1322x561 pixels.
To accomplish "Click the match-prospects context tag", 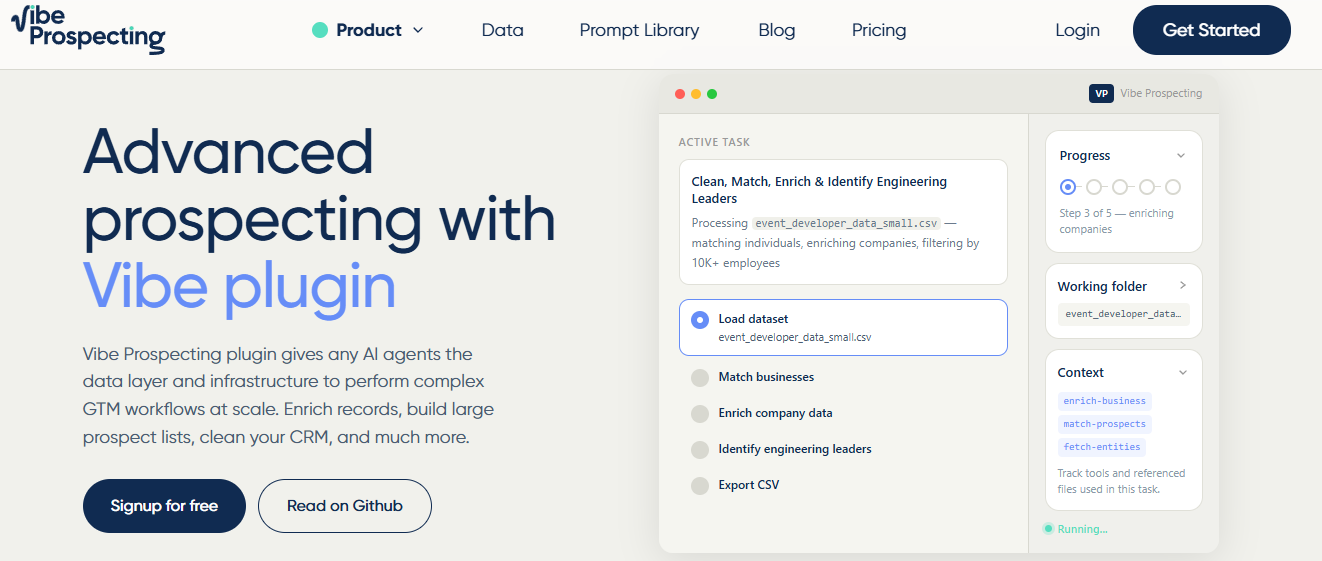I will click(x=1105, y=424).
